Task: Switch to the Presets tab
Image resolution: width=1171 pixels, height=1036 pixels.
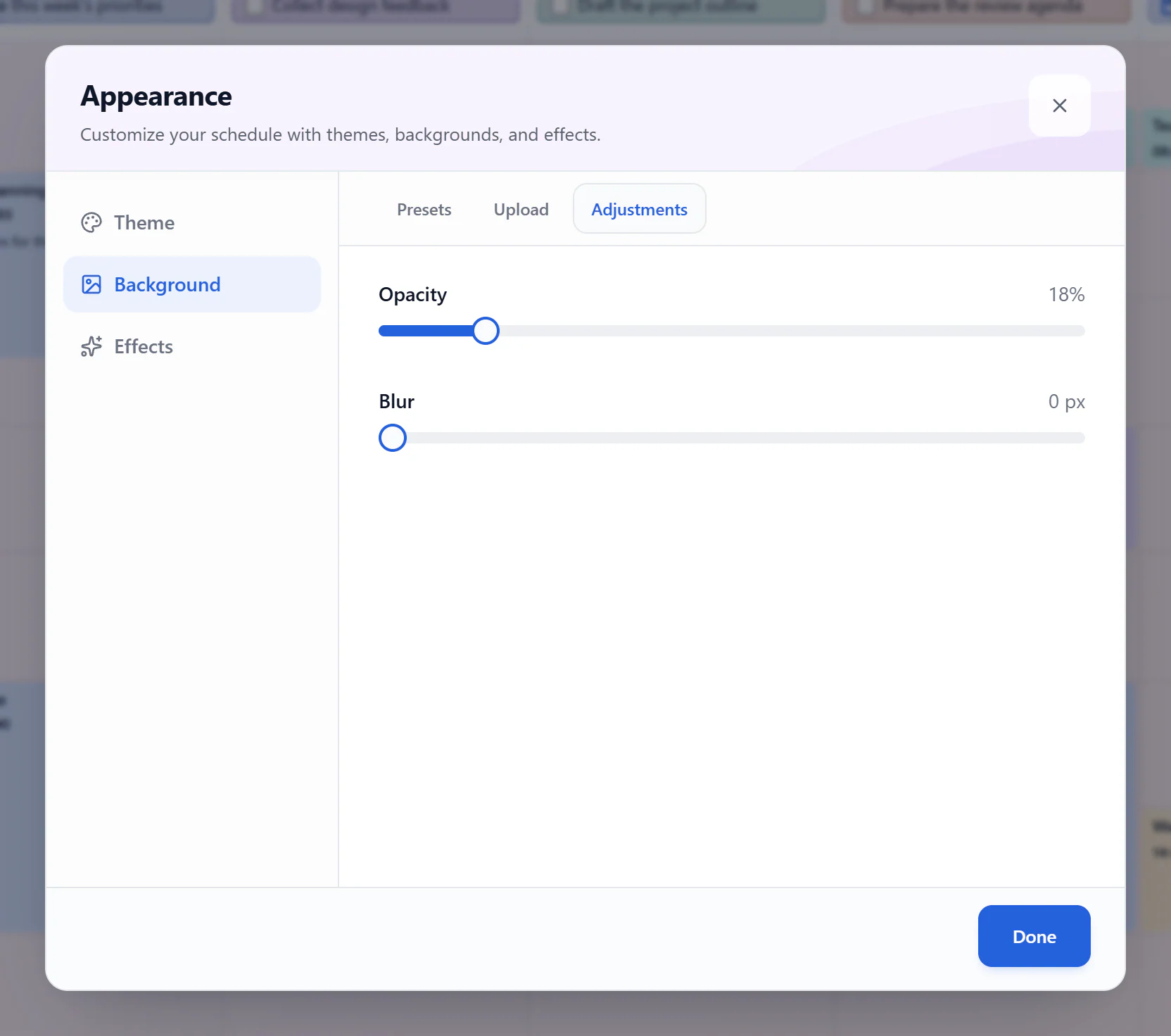Action: coord(424,209)
